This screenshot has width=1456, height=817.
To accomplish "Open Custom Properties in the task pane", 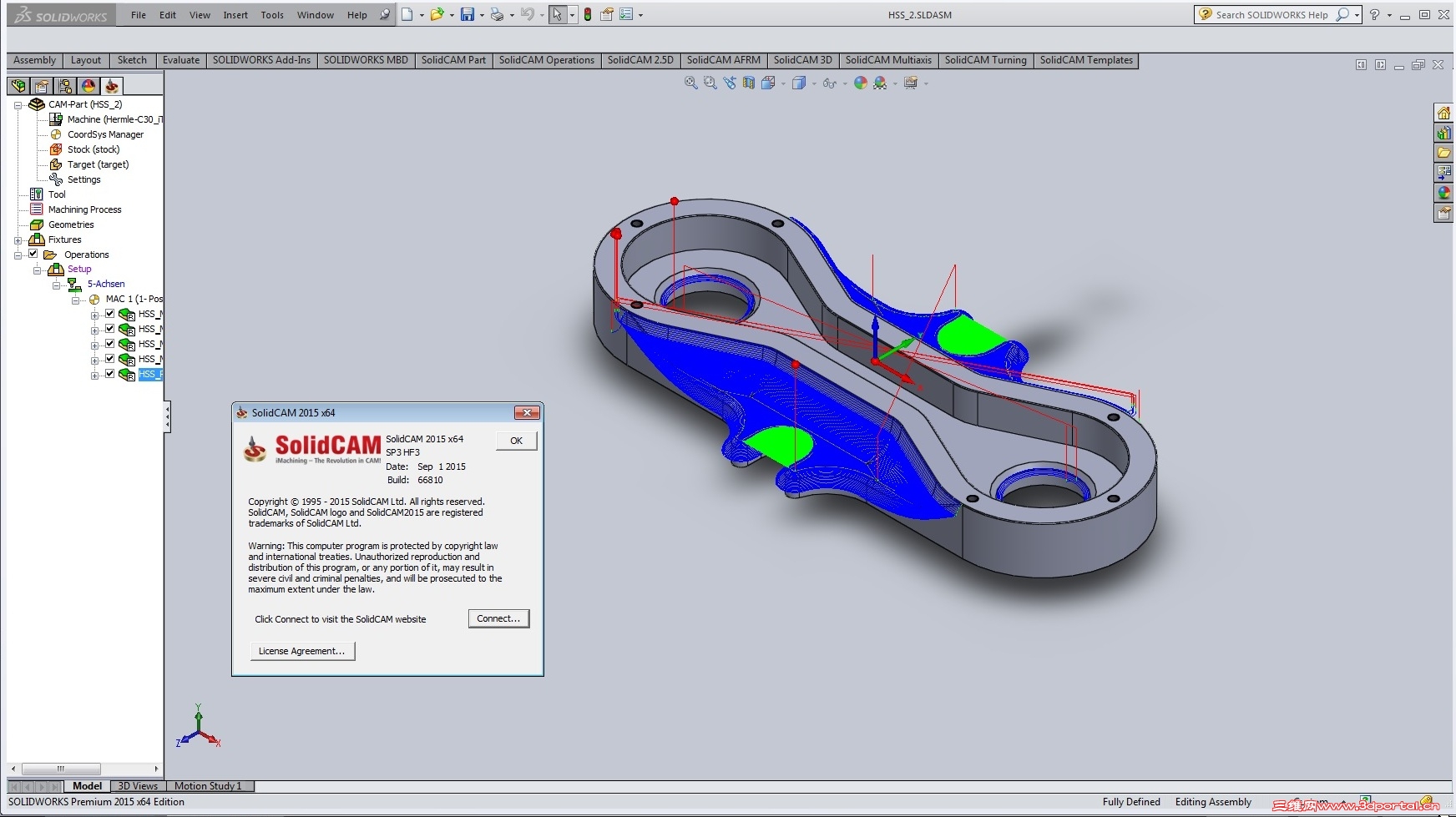I will (1443, 213).
